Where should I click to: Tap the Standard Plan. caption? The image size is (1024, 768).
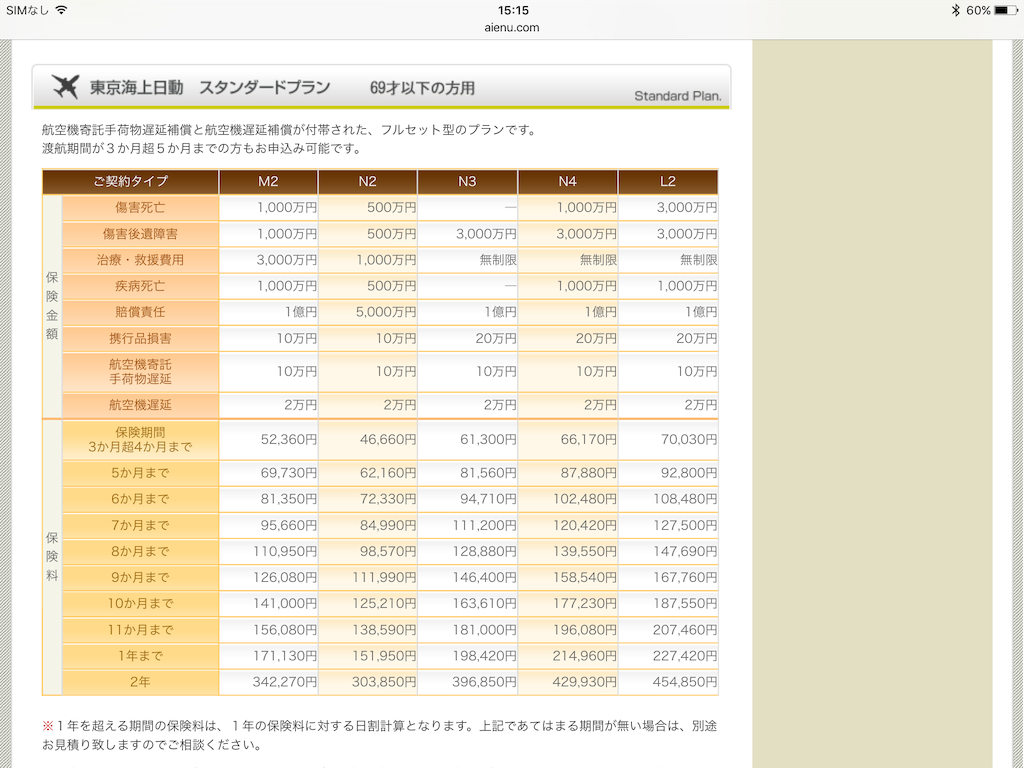[678, 96]
